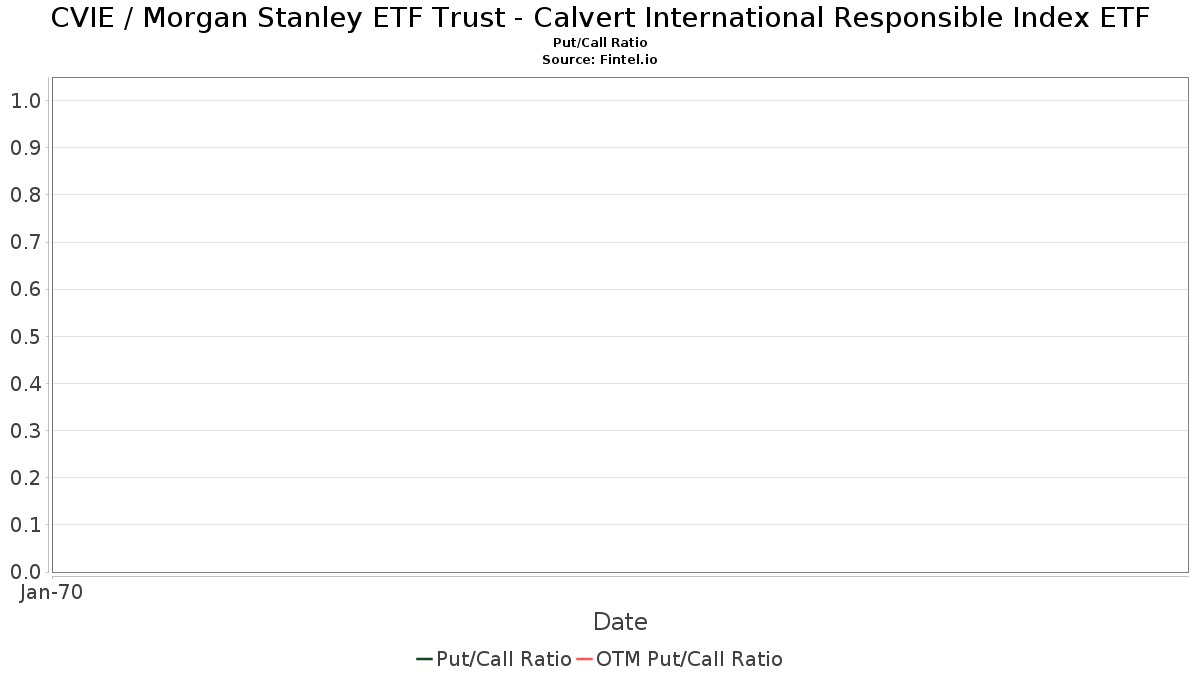Screen dimensions: 1200x675
Task: Click the 0.5 y-axis value
Action: pos(25,336)
